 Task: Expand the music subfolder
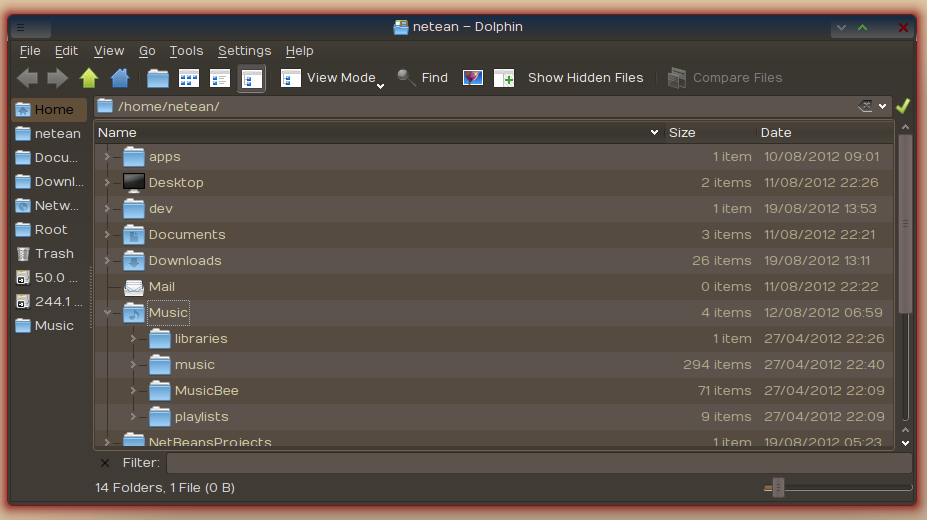click(x=133, y=365)
